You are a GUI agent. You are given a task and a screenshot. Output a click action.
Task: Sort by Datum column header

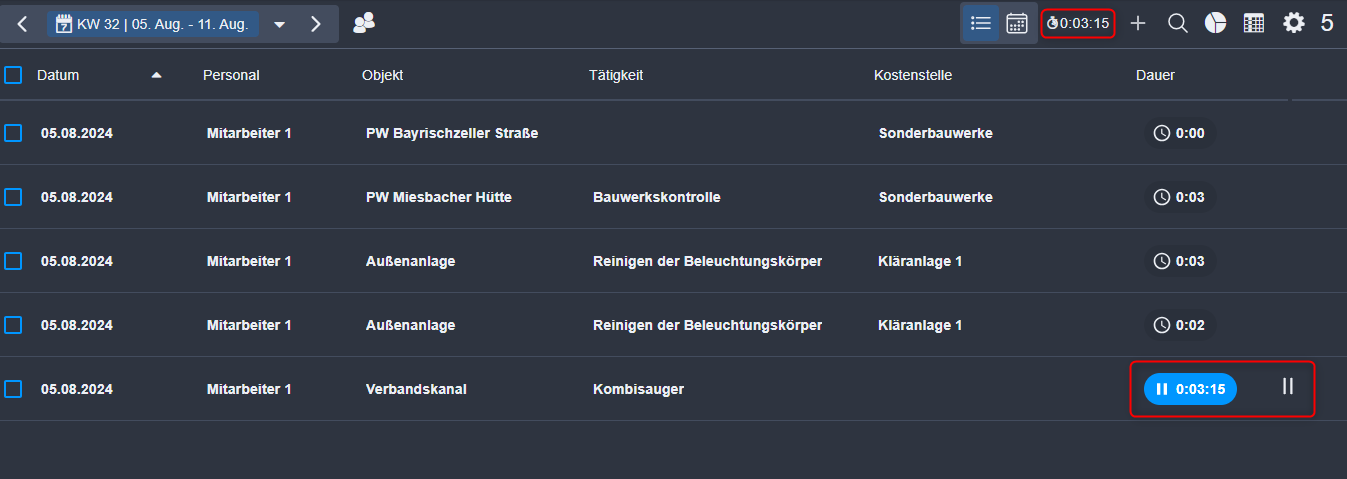tap(58, 75)
